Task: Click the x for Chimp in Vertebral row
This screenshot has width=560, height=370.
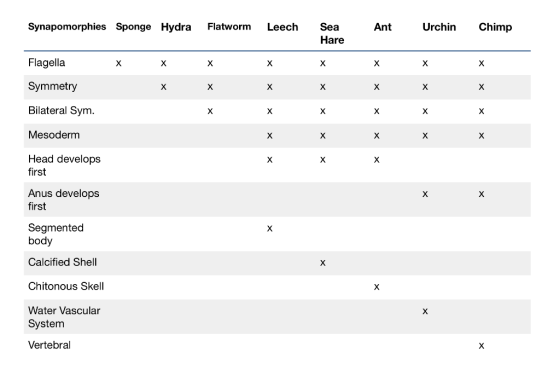Action: click(x=481, y=346)
